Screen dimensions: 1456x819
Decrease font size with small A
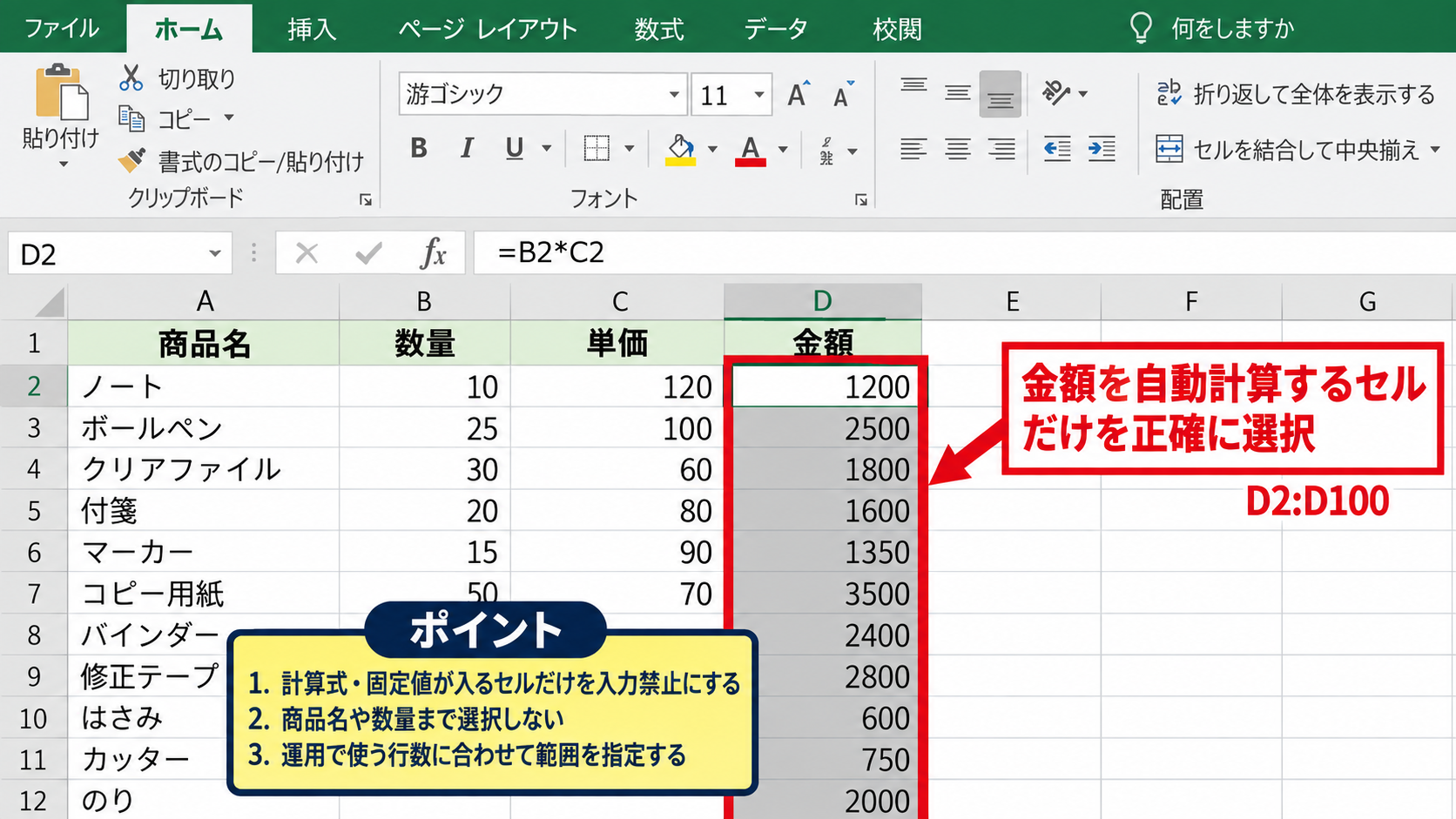843,94
